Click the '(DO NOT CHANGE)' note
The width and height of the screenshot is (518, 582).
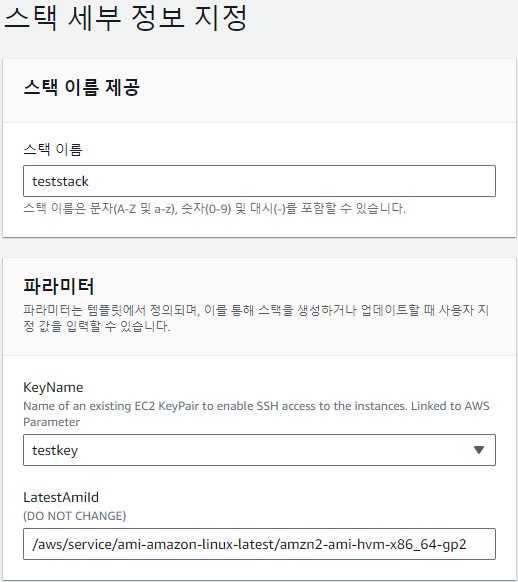pyautogui.click(x=75, y=516)
